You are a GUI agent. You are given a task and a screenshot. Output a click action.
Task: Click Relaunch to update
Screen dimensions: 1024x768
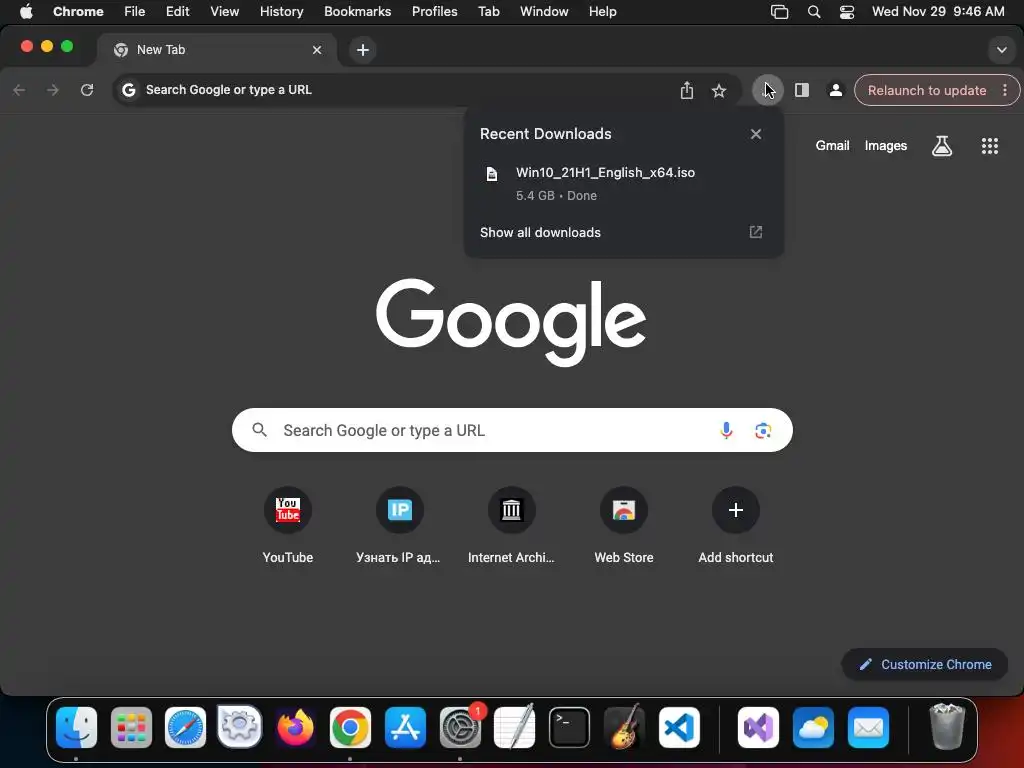927,90
